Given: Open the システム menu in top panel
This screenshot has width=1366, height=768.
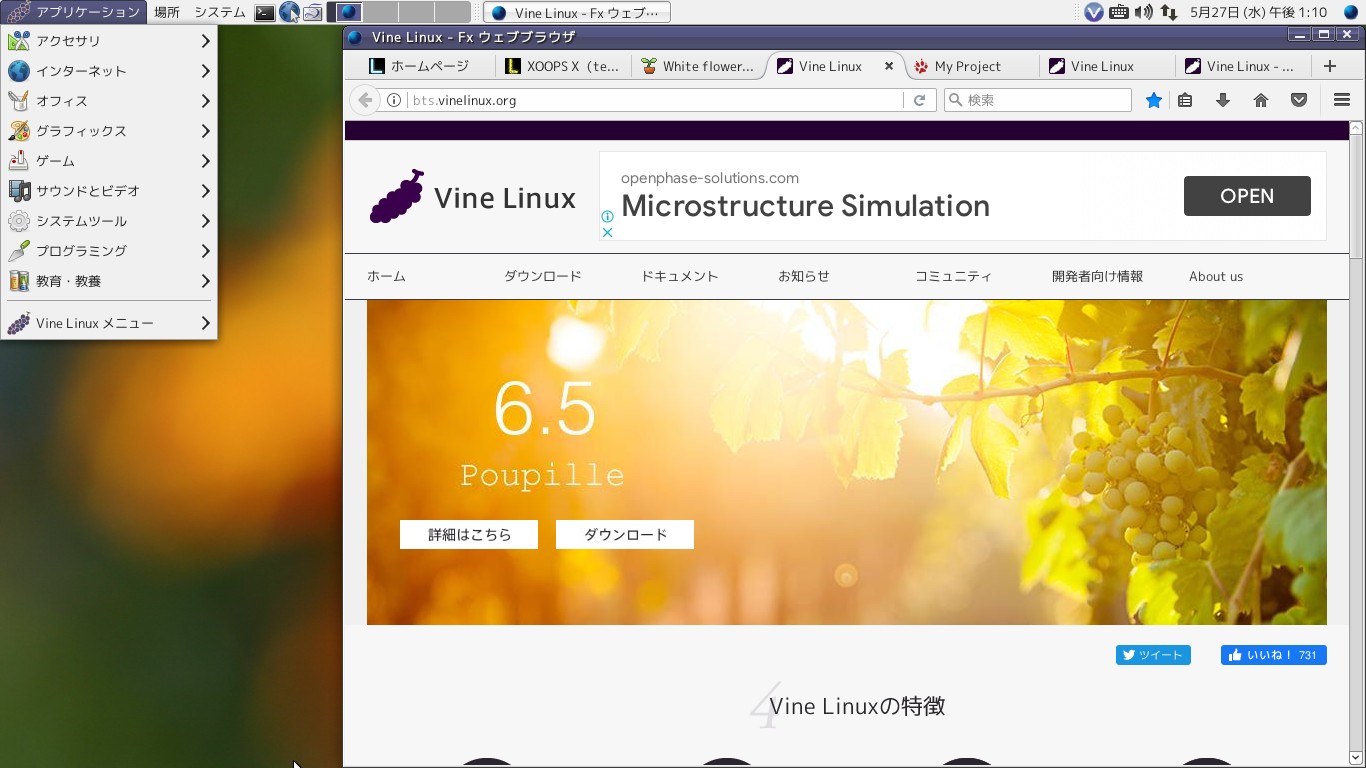Looking at the screenshot, I should pyautogui.click(x=220, y=13).
